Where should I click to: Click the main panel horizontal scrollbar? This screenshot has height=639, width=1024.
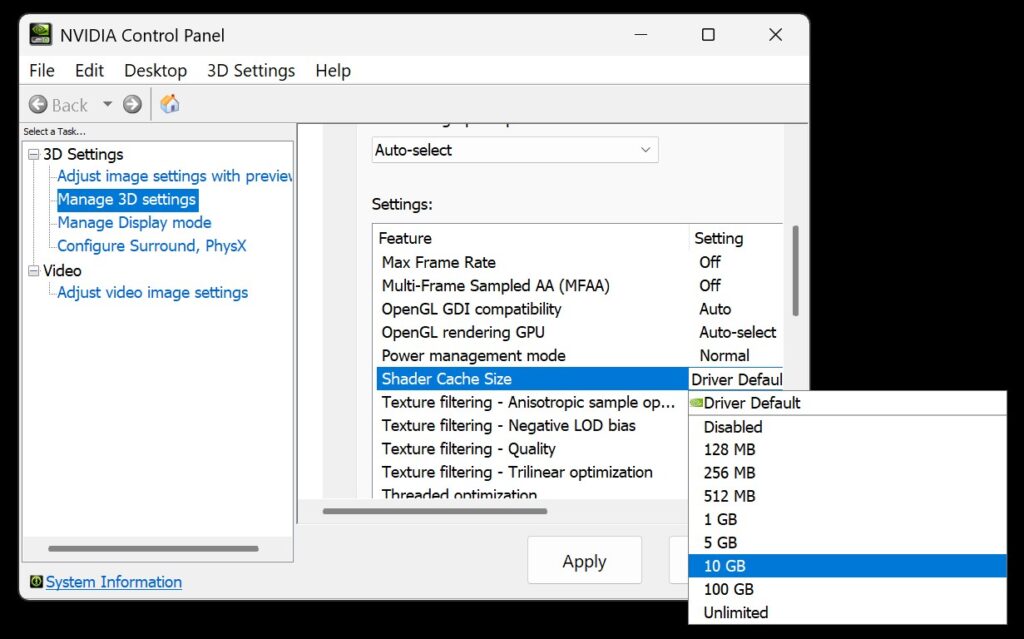coord(435,511)
